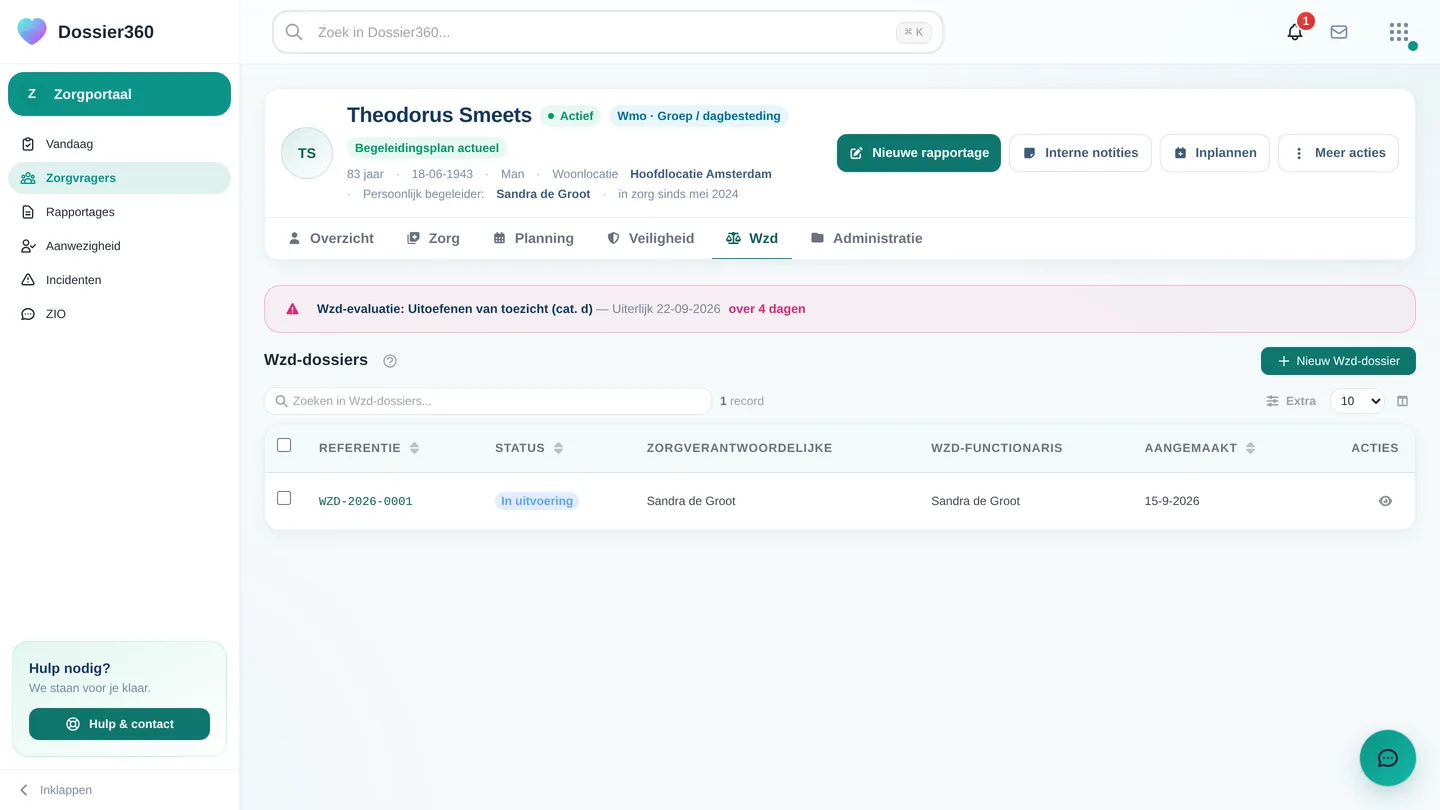Open the chat bubble widget

tap(1388, 758)
